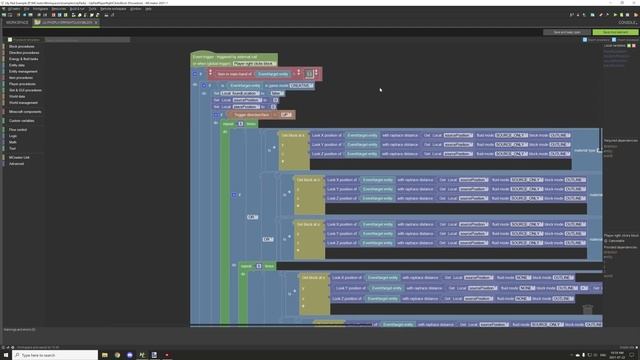640x360 pixels.
Task: Open the World management category
Action: [23, 102]
